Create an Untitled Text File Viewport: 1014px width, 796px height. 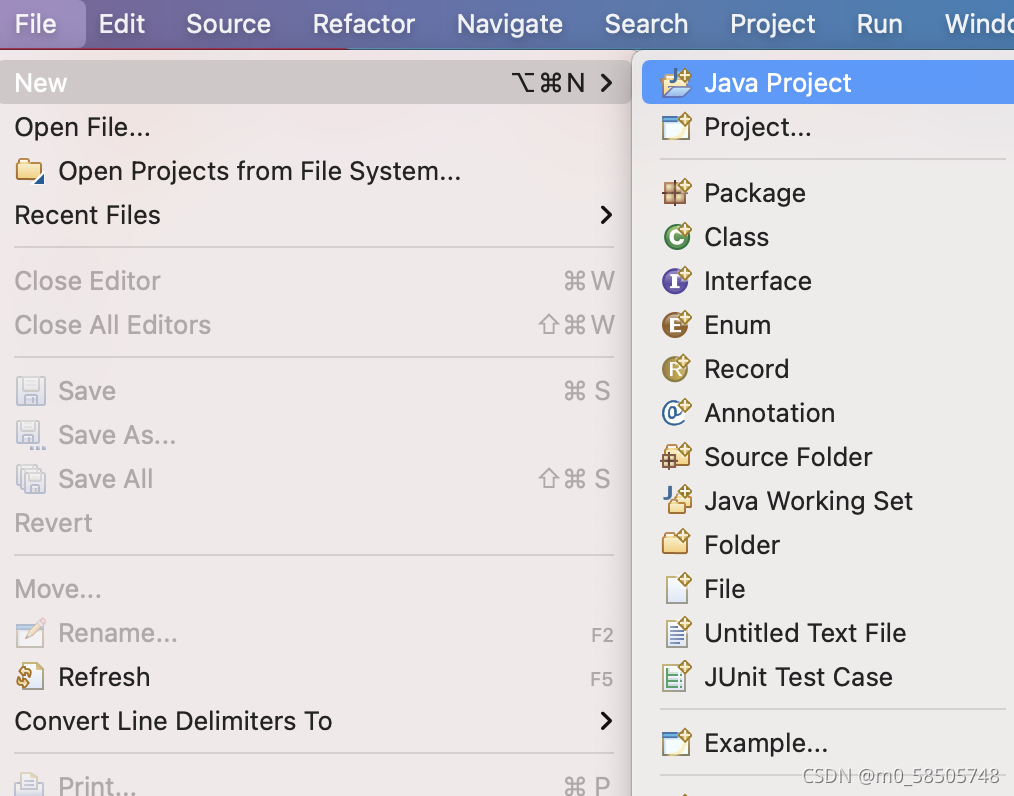[805, 633]
